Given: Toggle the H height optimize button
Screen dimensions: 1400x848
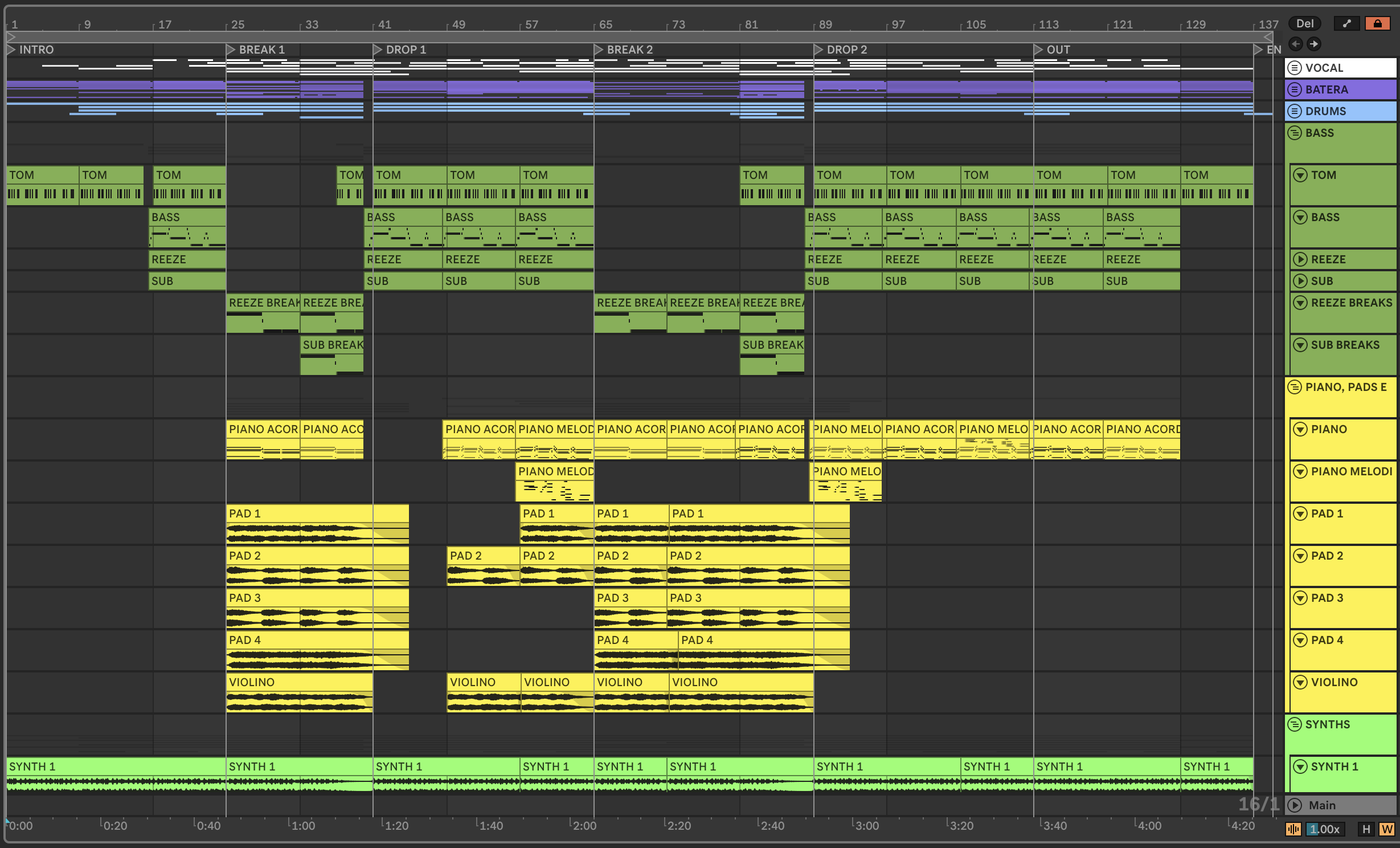Looking at the screenshot, I should click(1366, 829).
